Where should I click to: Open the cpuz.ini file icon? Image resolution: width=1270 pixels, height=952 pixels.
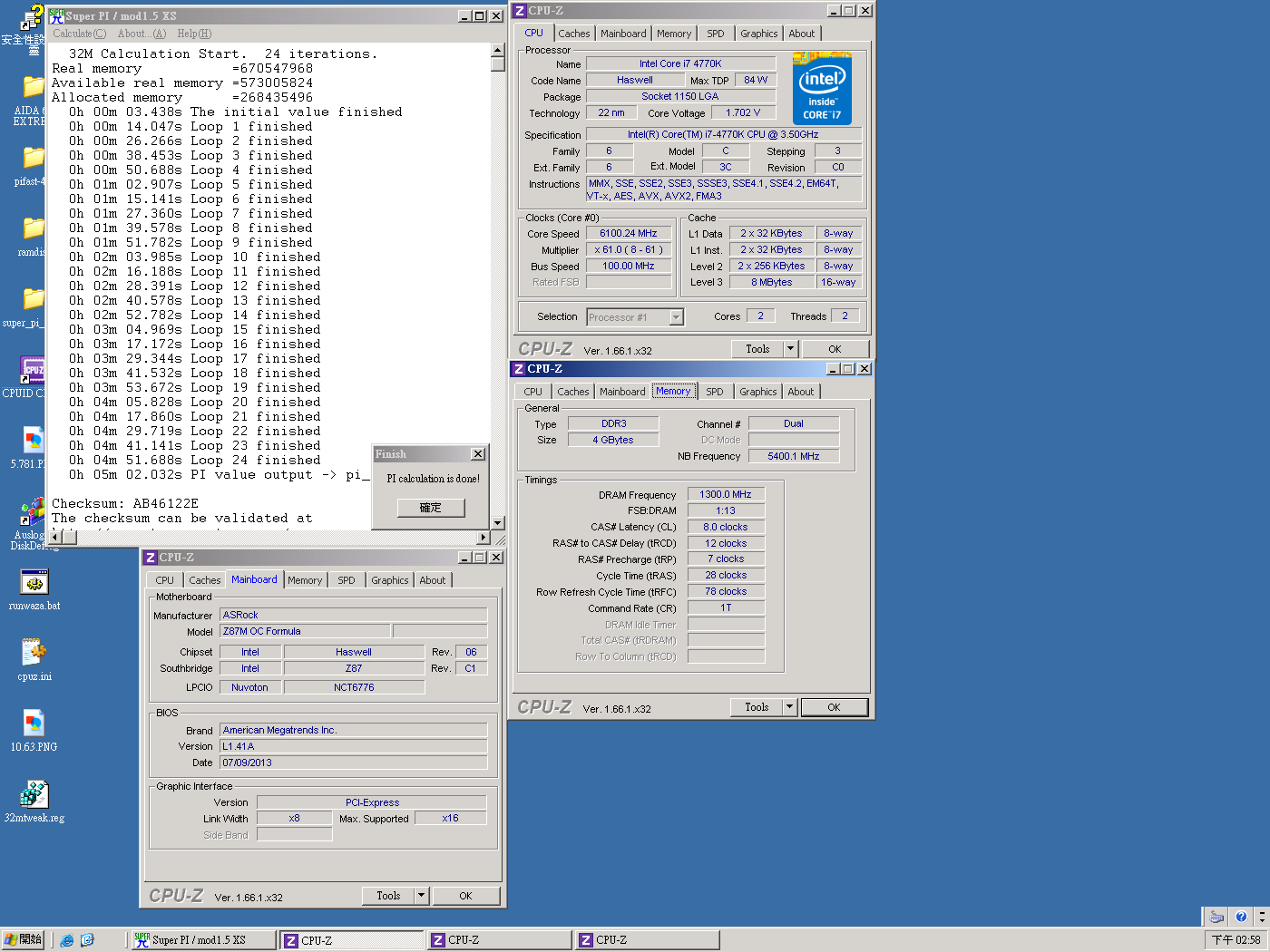click(x=34, y=652)
